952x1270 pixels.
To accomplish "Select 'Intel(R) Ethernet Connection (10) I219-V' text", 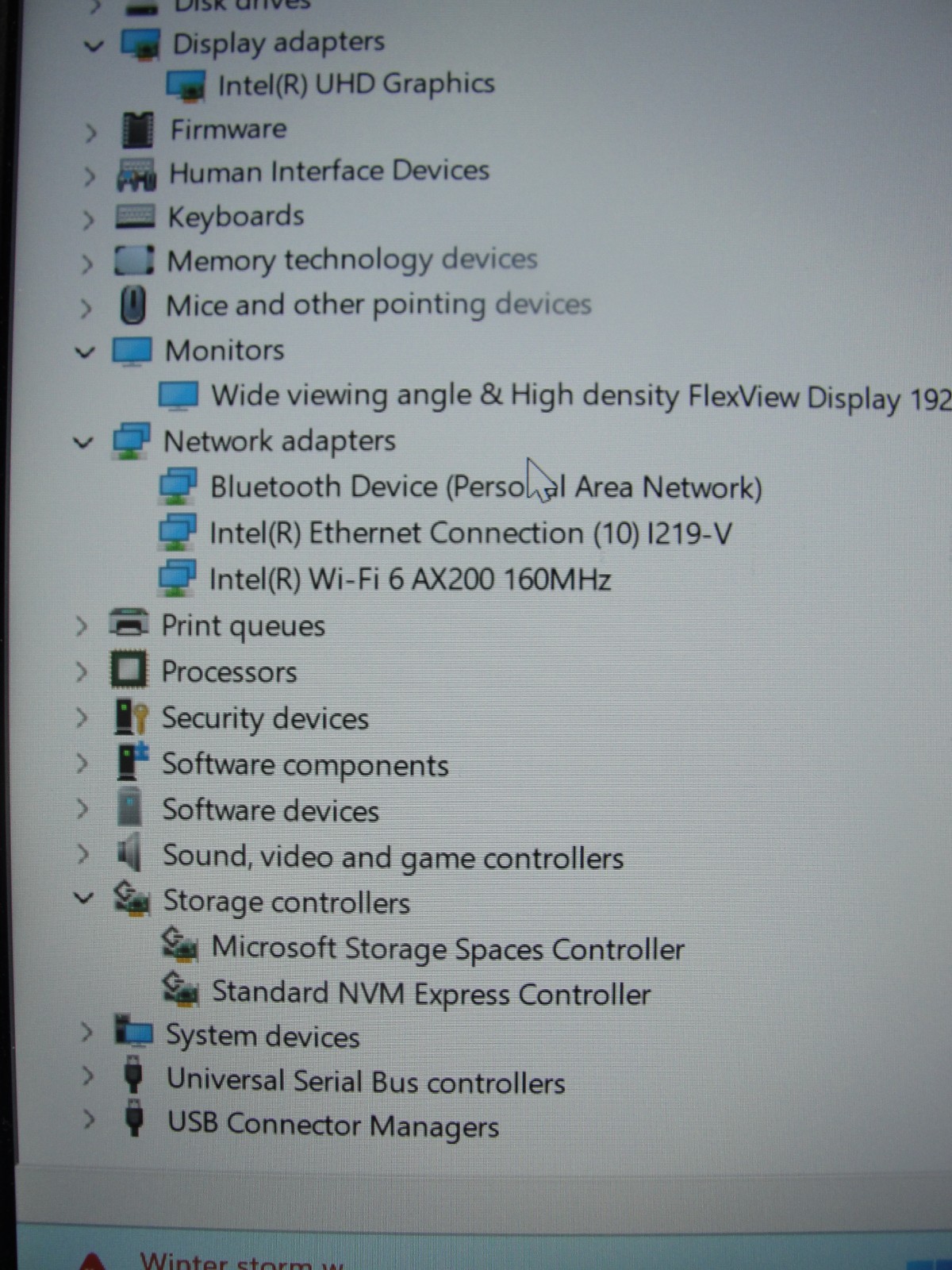I will click(x=470, y=533).
